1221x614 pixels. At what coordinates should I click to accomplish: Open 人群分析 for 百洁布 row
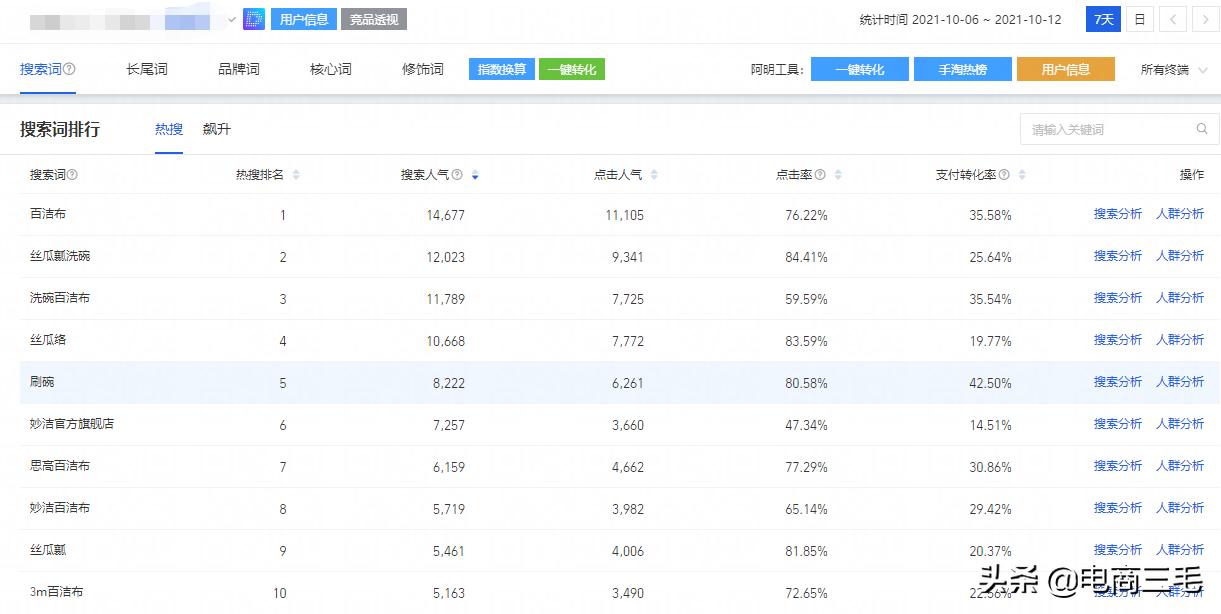(x=1180, y=214)
